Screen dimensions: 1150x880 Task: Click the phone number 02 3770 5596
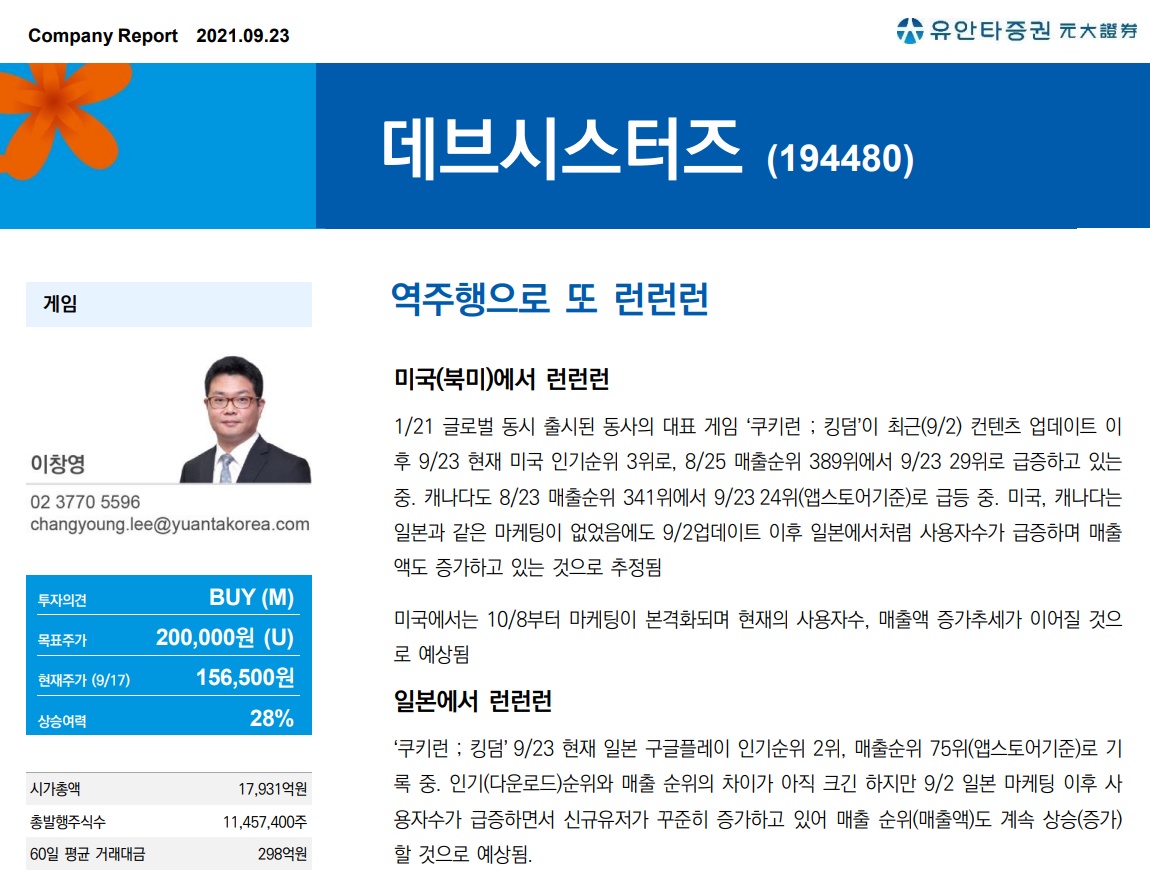click(85, 502)
